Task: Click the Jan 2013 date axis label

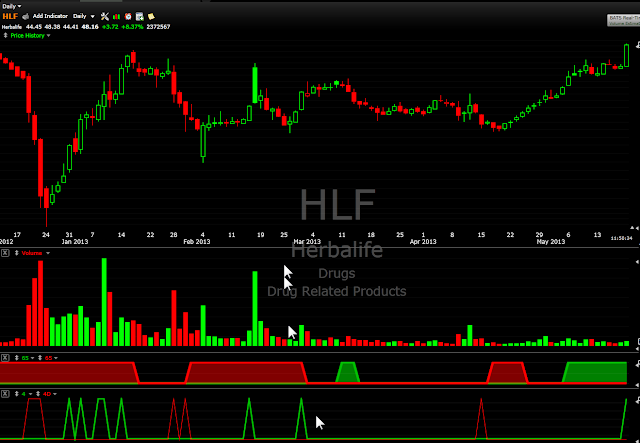Action: [x=75, y=242]
